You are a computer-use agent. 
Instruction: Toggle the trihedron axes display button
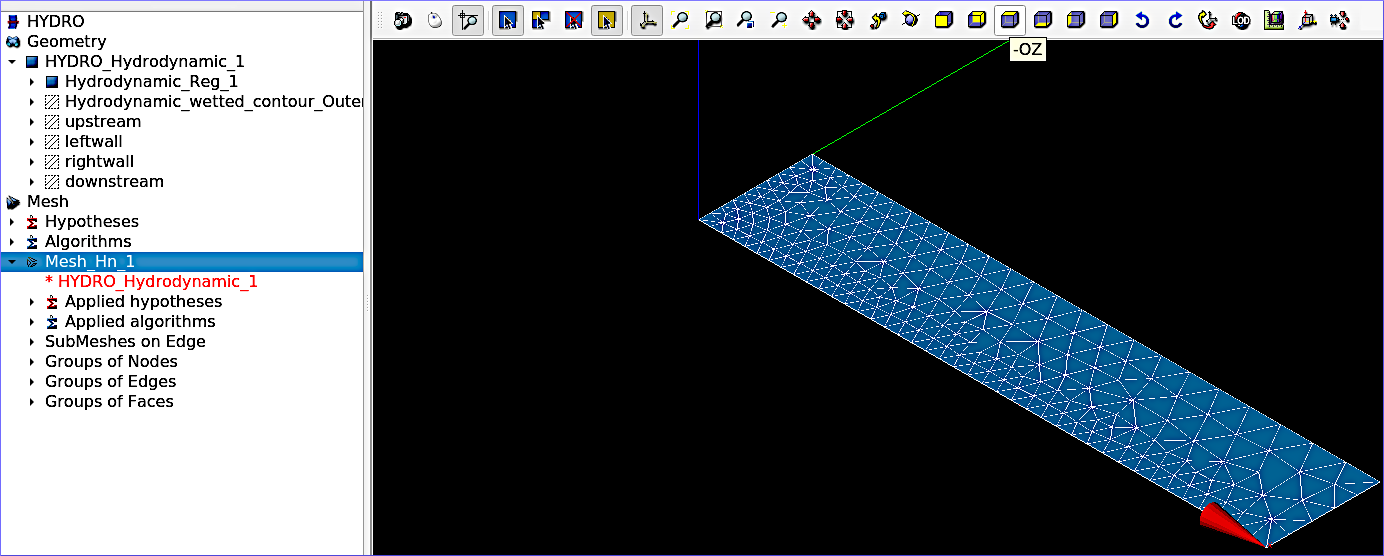point(648,20)
